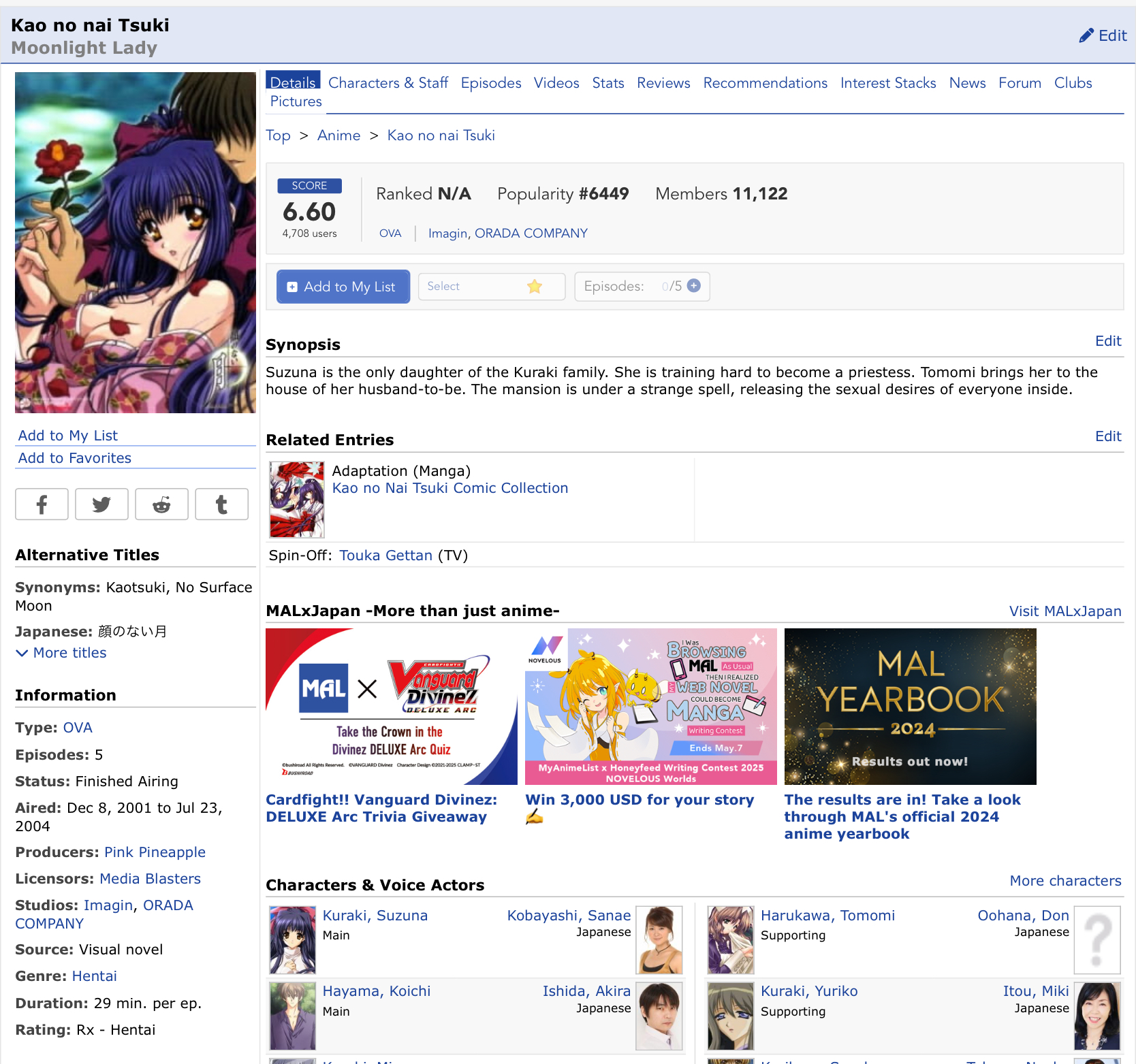The height and width of the screenshot is (1064, 1136).
Task: Share this anime page on Reddit
Action: tap(161, 504)
